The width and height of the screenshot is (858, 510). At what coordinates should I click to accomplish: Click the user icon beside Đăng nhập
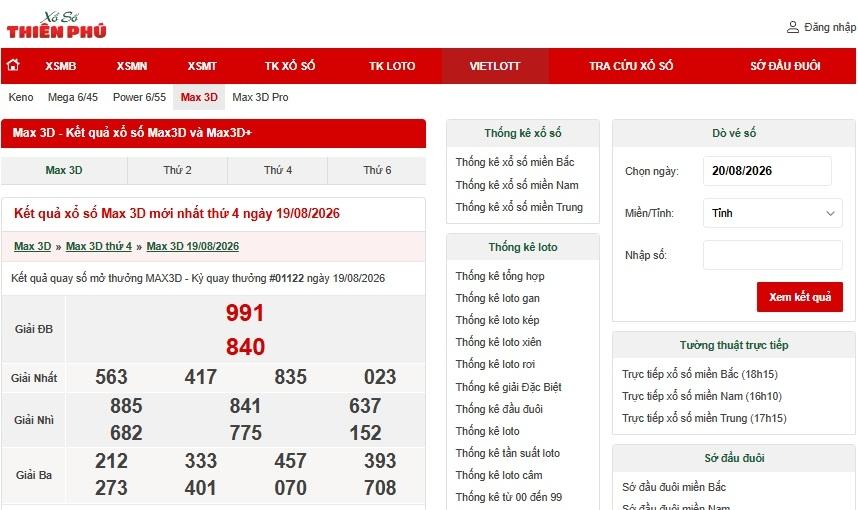(792, 27)
